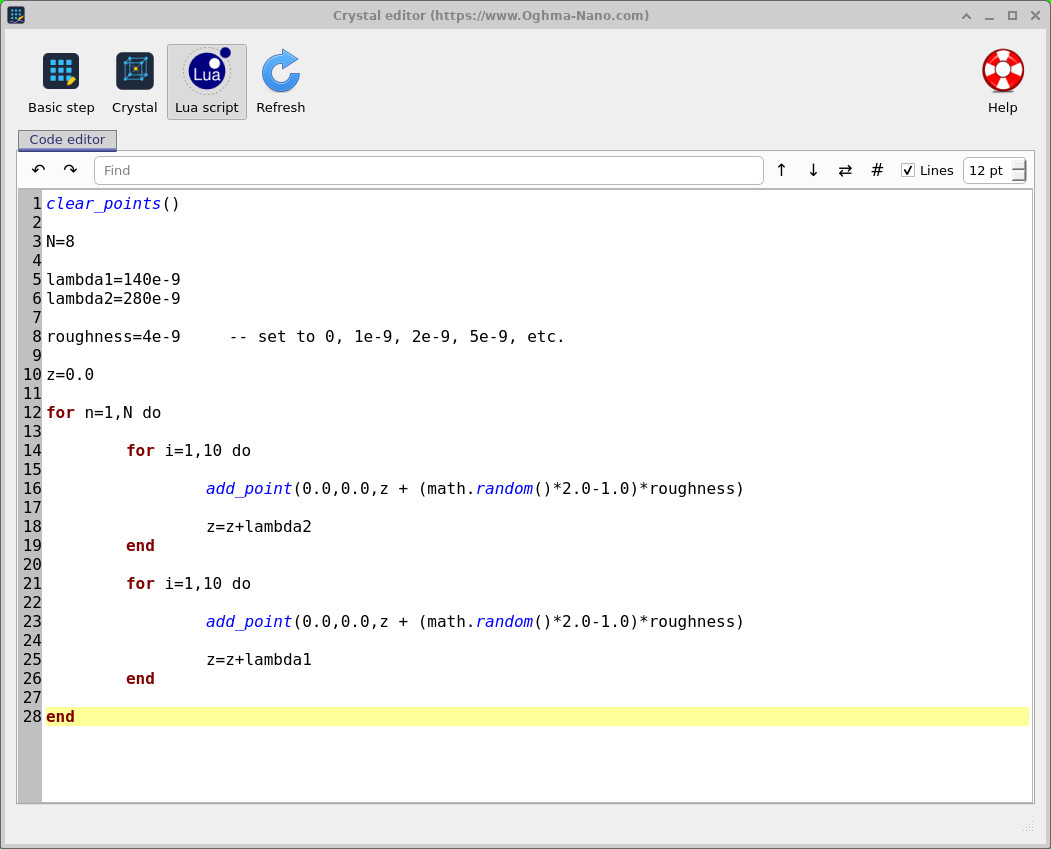This screenshot has height=849, width=1051.
Task: Open the Crystal view
Action: 134,82
